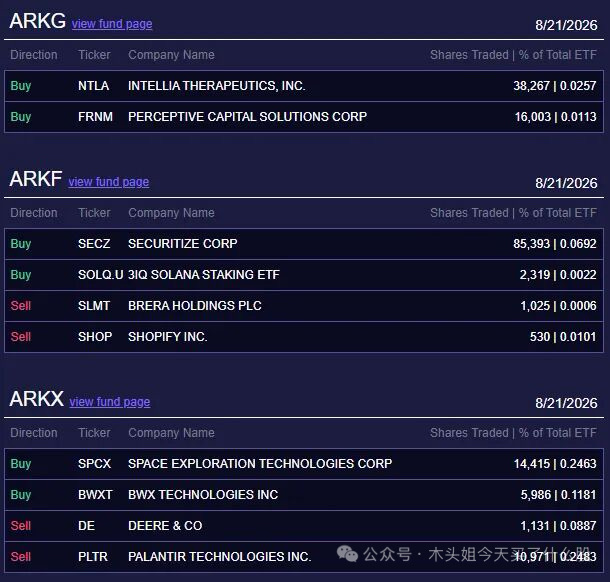Click the value 38,267 | 0.0257

pos(555,86)
